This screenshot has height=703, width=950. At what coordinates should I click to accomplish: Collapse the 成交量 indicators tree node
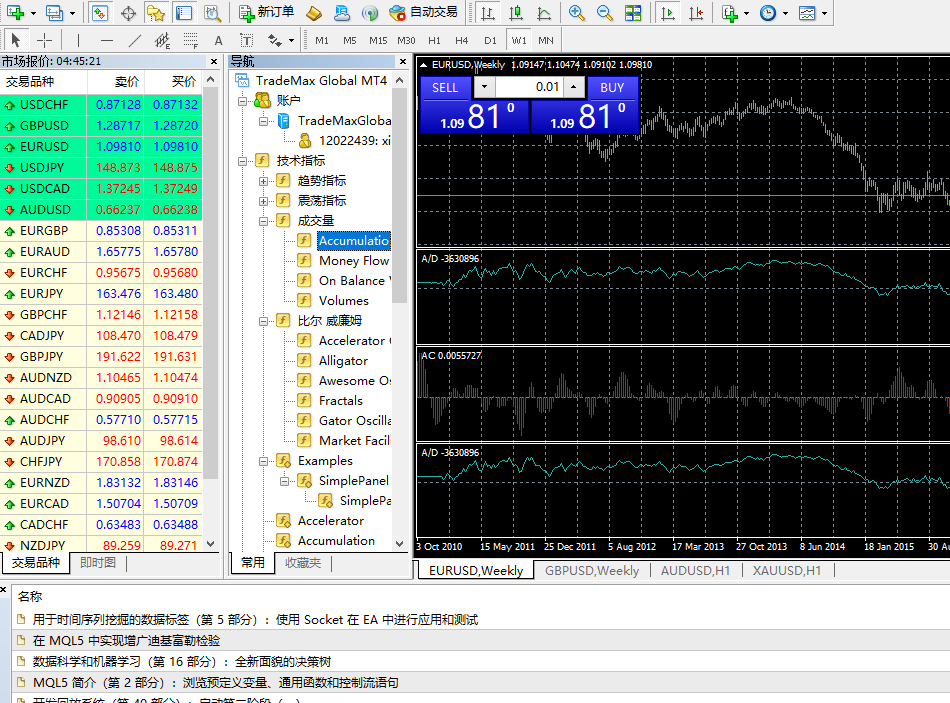(263, 221)
